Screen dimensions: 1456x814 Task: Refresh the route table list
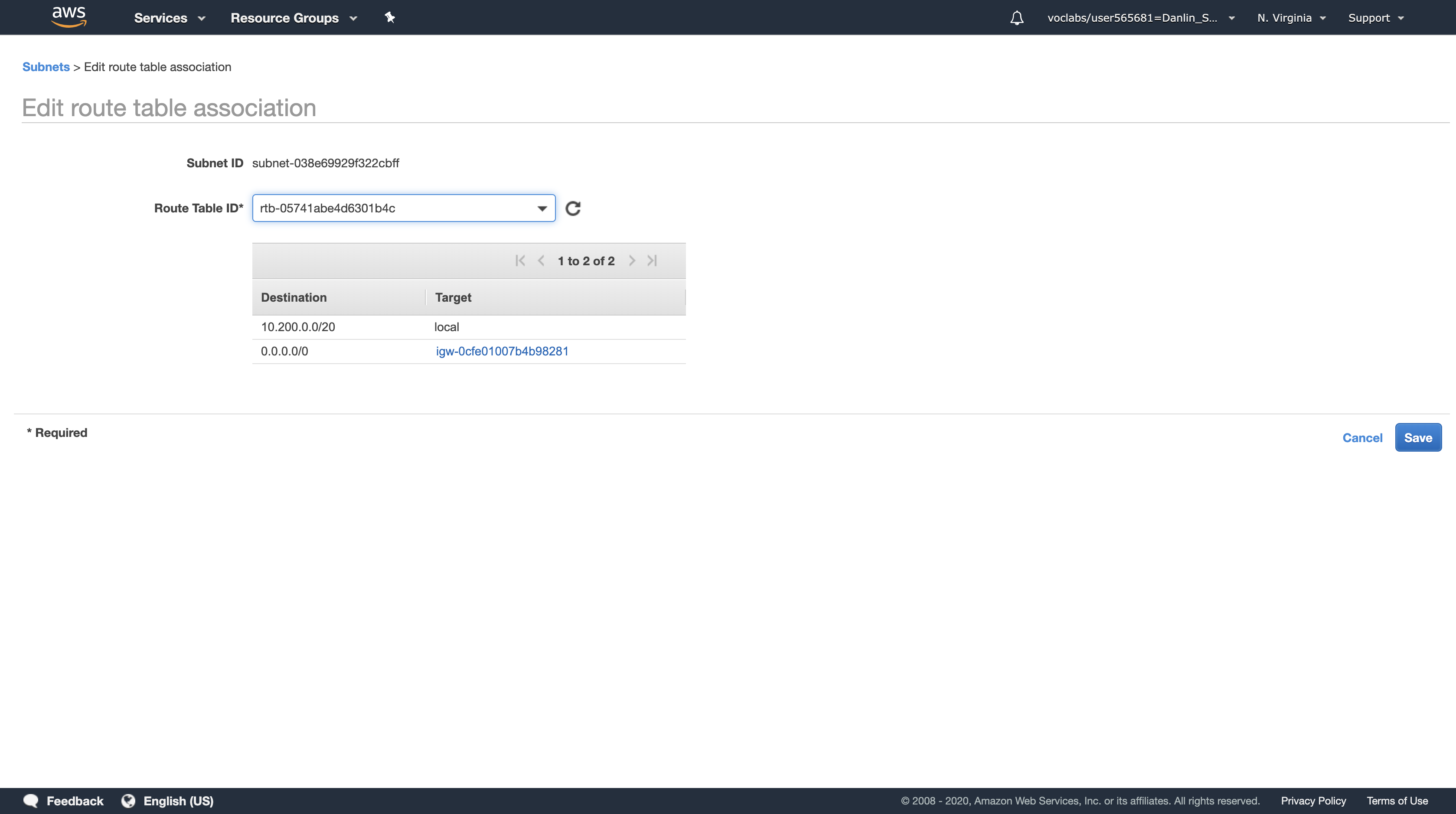pos(573,208)
